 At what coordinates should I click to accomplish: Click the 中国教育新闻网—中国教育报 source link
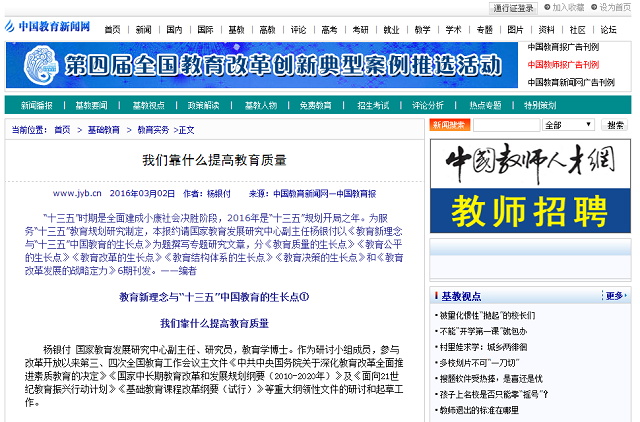tap(325, 193)
